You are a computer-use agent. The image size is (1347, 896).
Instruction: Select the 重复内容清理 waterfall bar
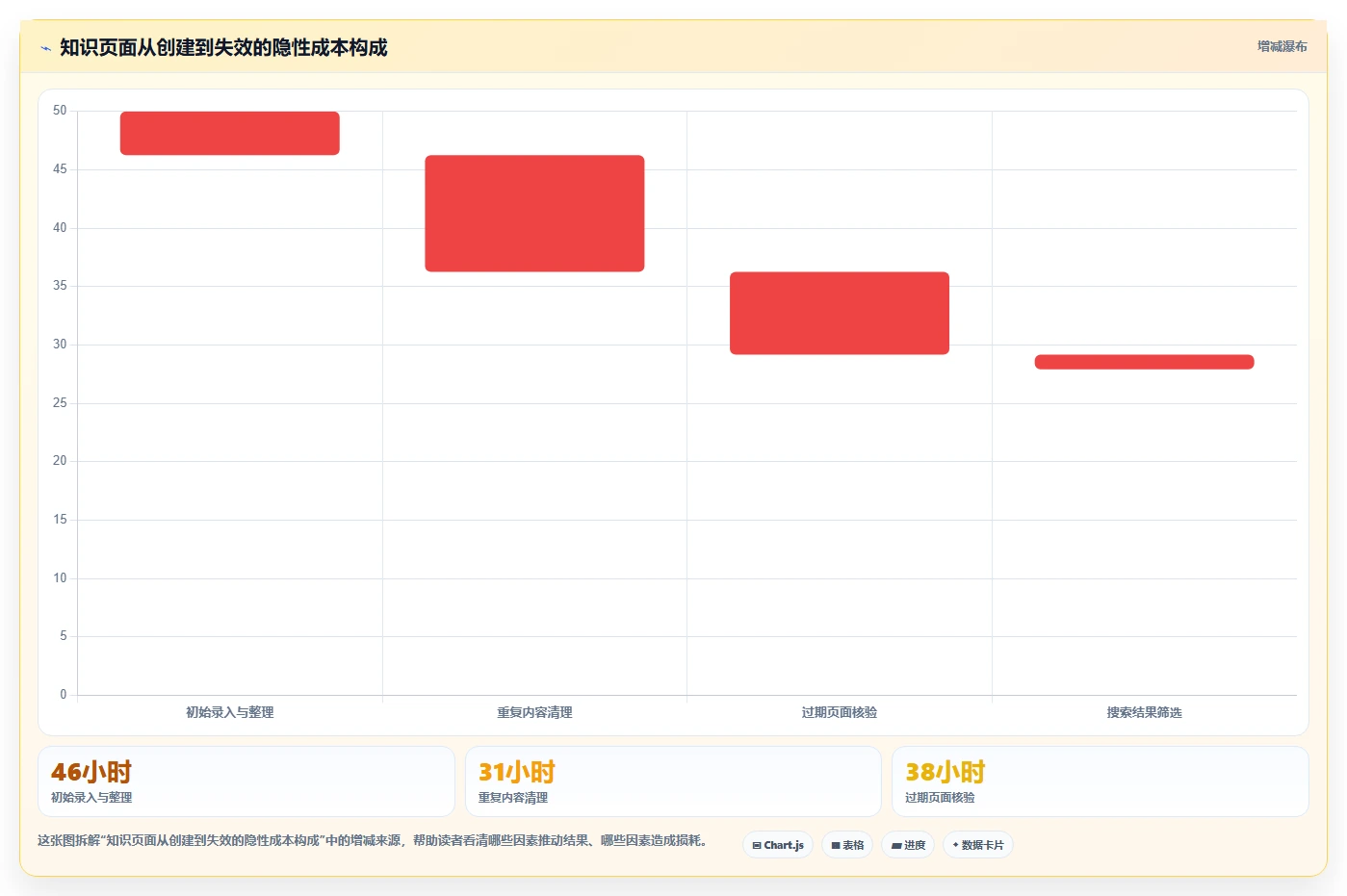(534, 214)
